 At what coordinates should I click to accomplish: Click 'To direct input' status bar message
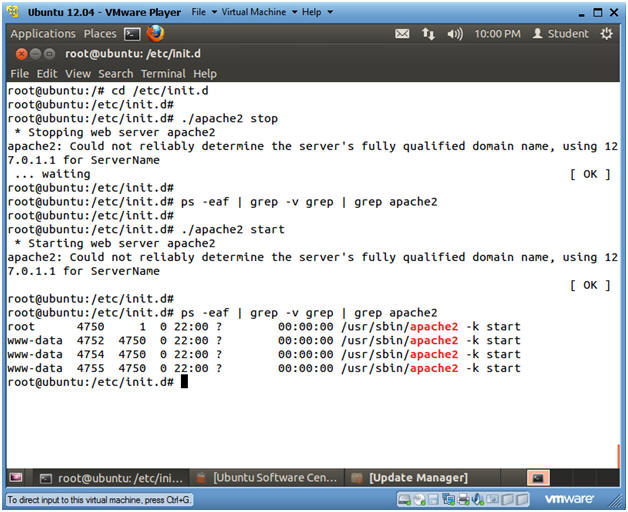99,500
